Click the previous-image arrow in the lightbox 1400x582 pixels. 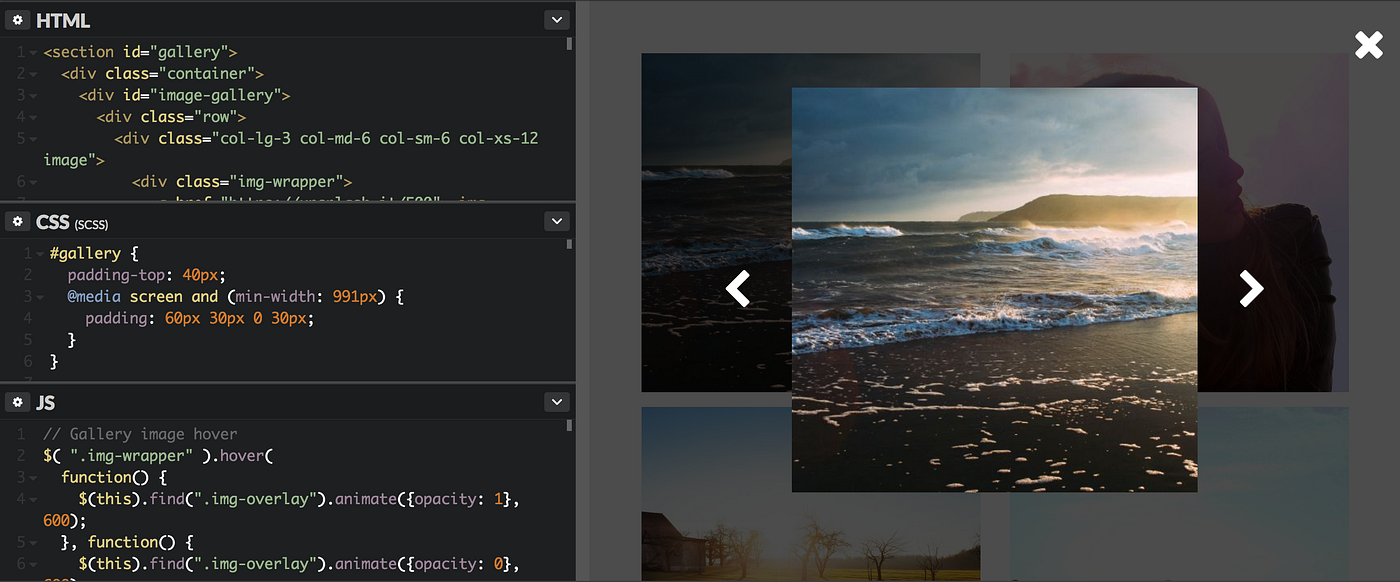[x=737, y=288]
